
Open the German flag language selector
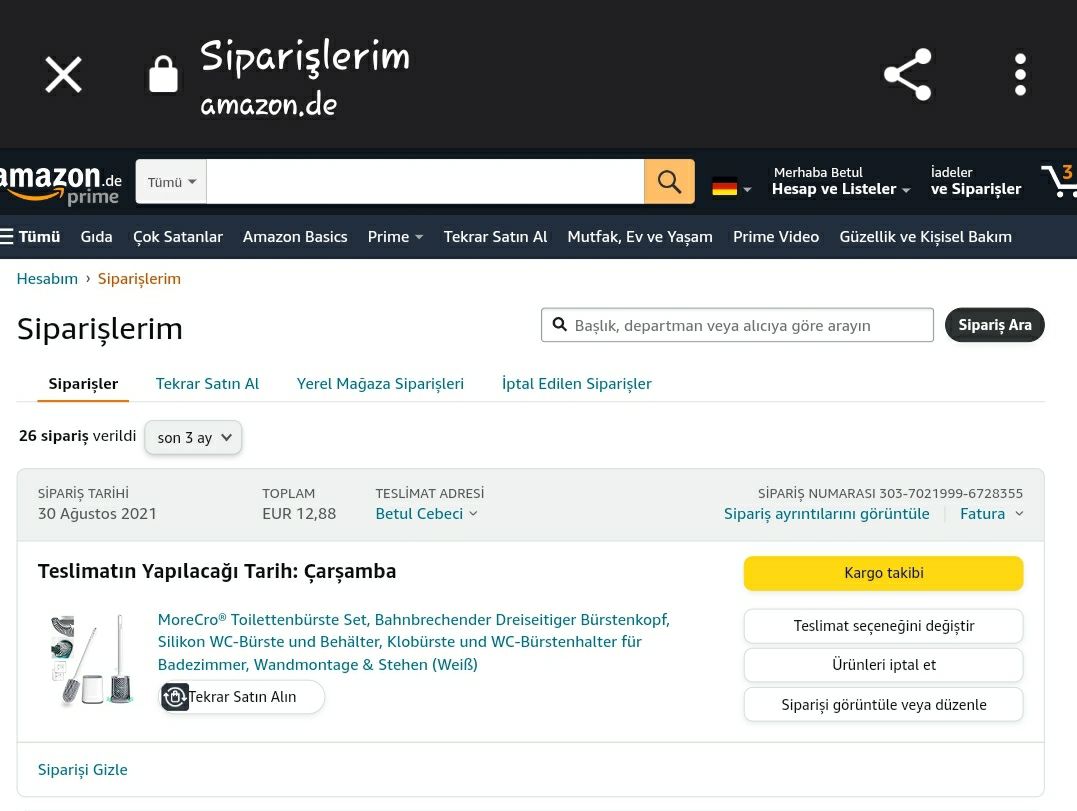(731, 186)
